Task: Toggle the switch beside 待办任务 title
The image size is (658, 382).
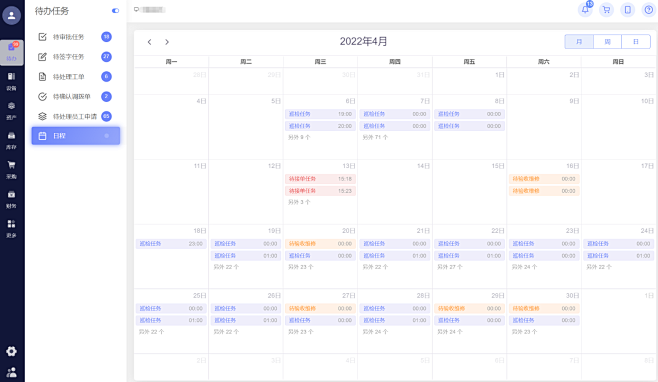Action: (115, 10)
